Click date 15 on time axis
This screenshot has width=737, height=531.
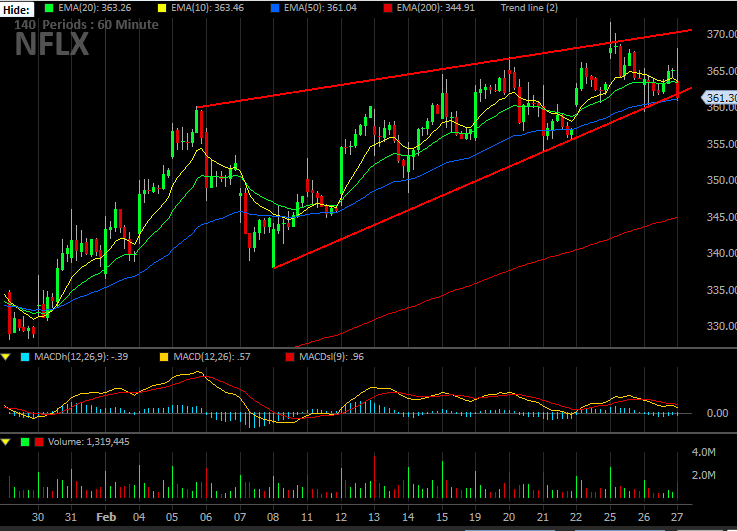[x=442, y=517]
